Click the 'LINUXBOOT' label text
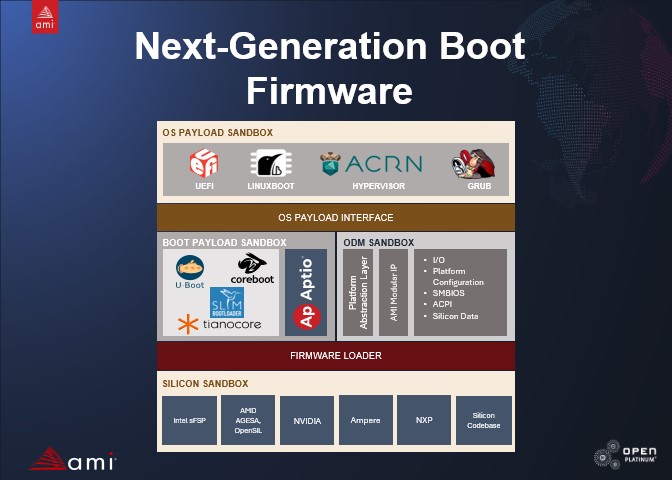 271,186
